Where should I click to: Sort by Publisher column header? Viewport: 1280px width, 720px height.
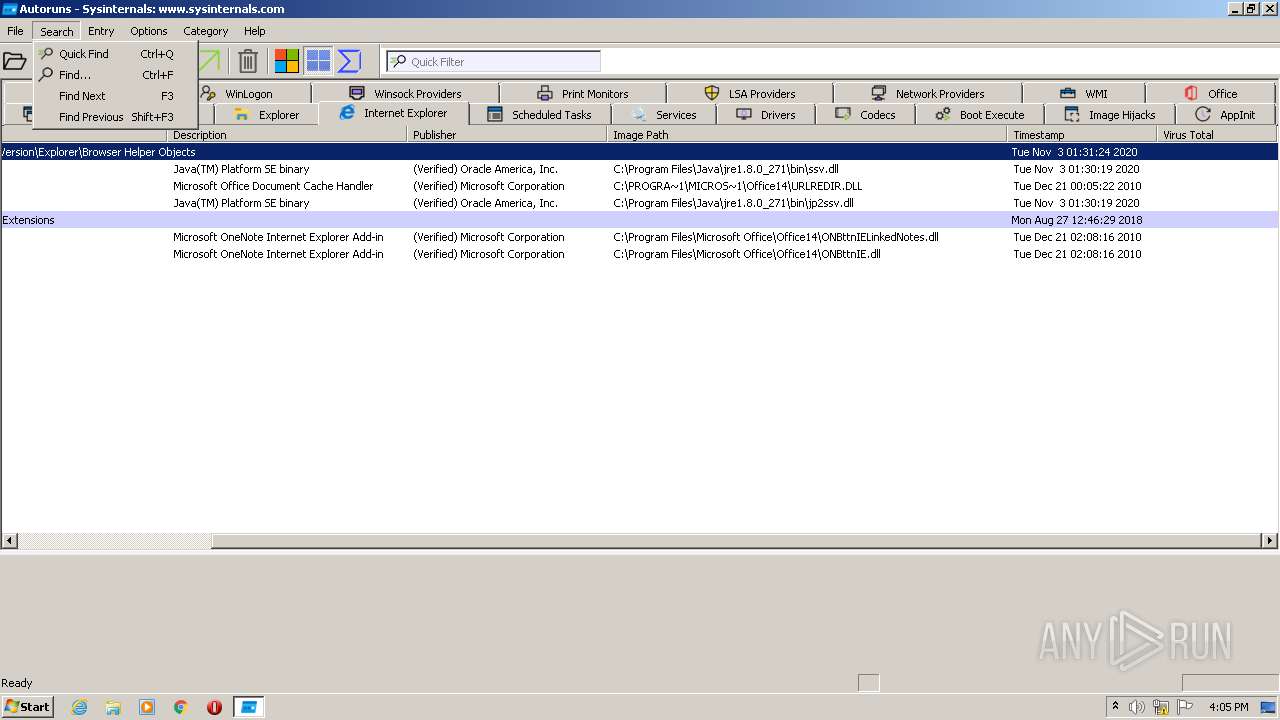tap(507, 134)
